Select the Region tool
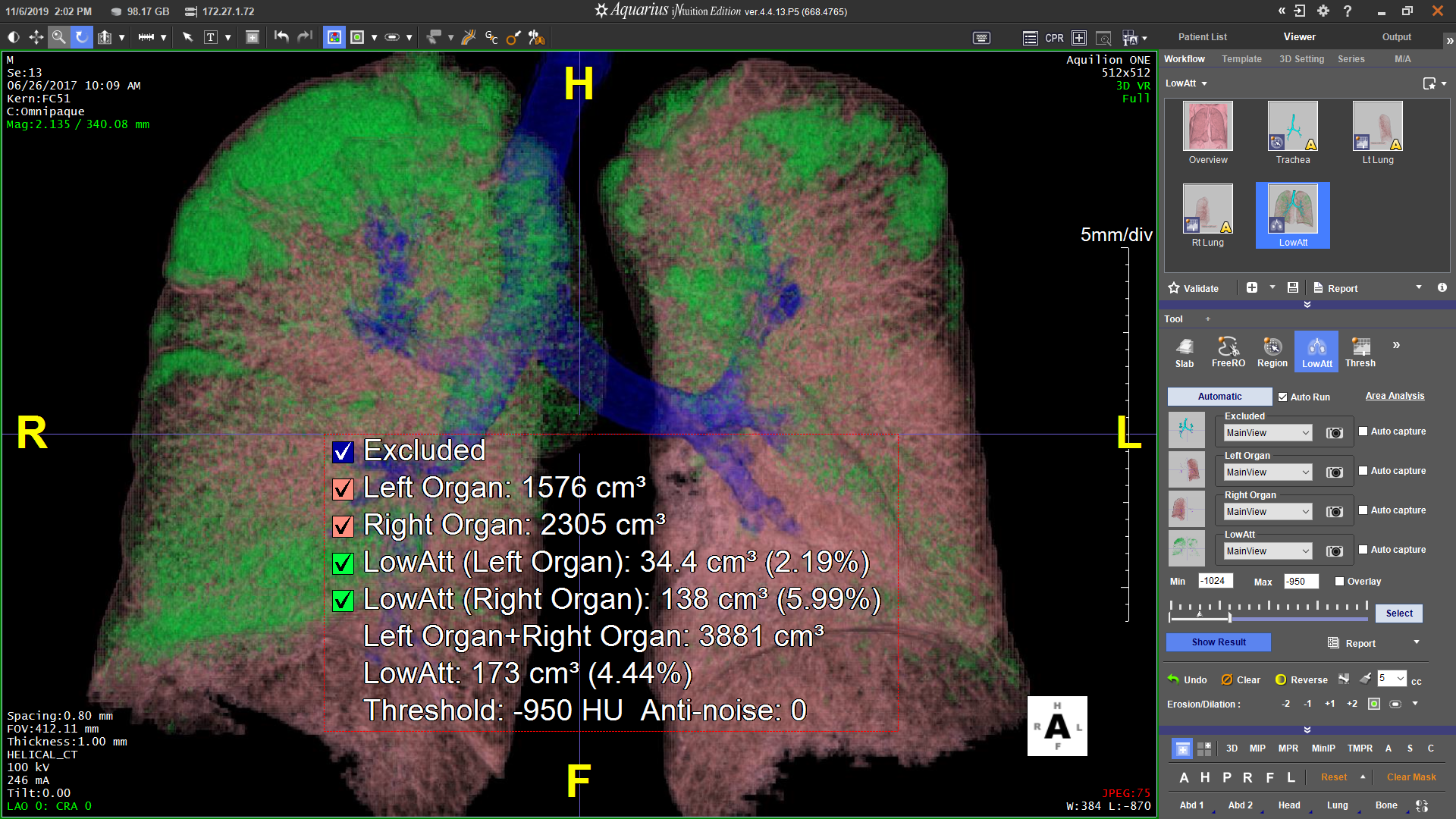1456x819 pixels. pos(1272,353)
